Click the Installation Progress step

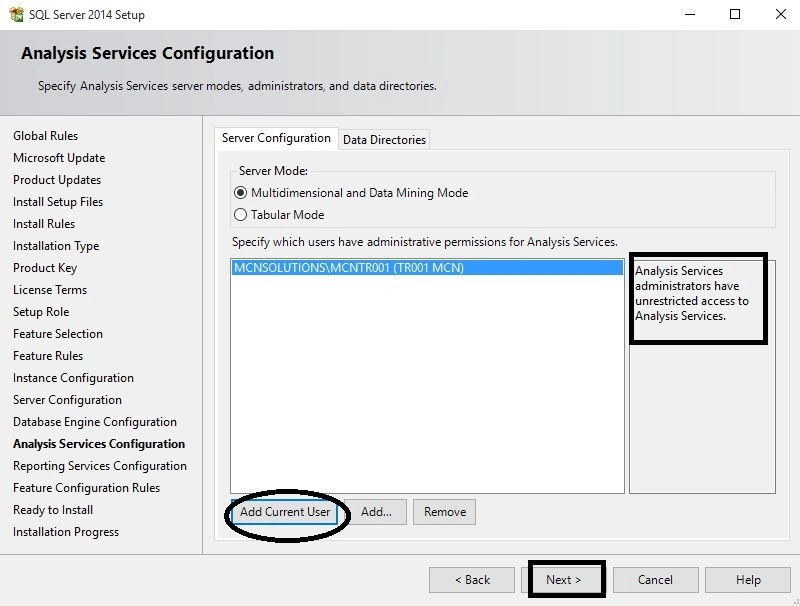(66, 532)
